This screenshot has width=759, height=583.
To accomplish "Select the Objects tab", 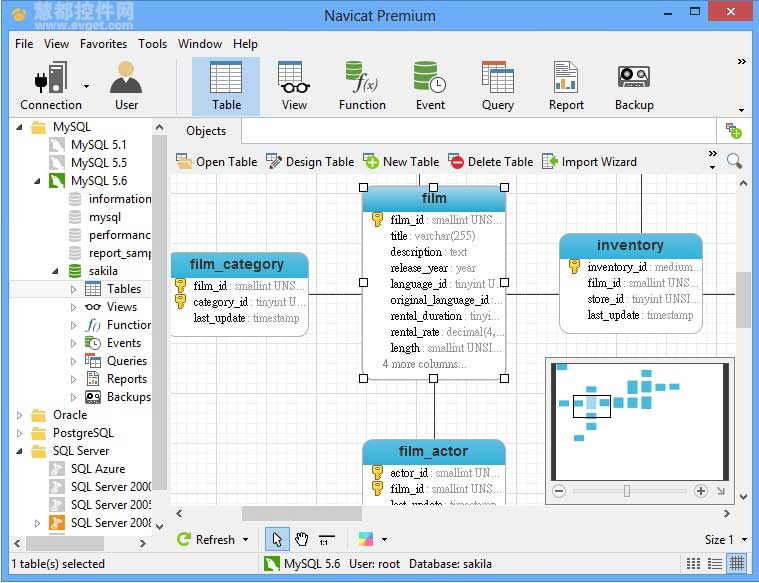I will [x=206, y=131].
